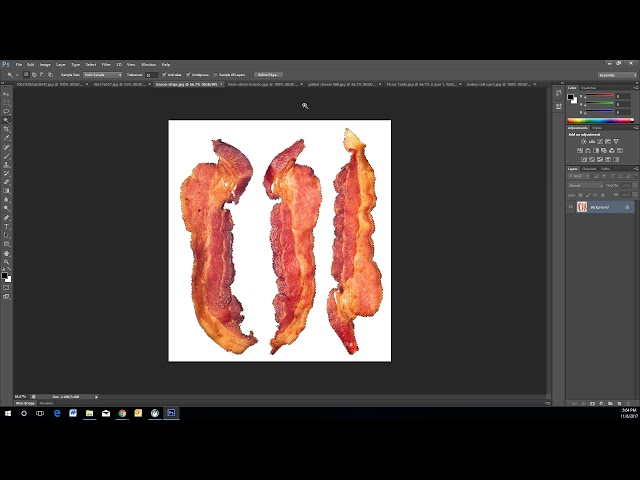Toggle Quick Mask mode in toolbox
Viewport: 640px width, 480px height.
(x=6, y=288)
